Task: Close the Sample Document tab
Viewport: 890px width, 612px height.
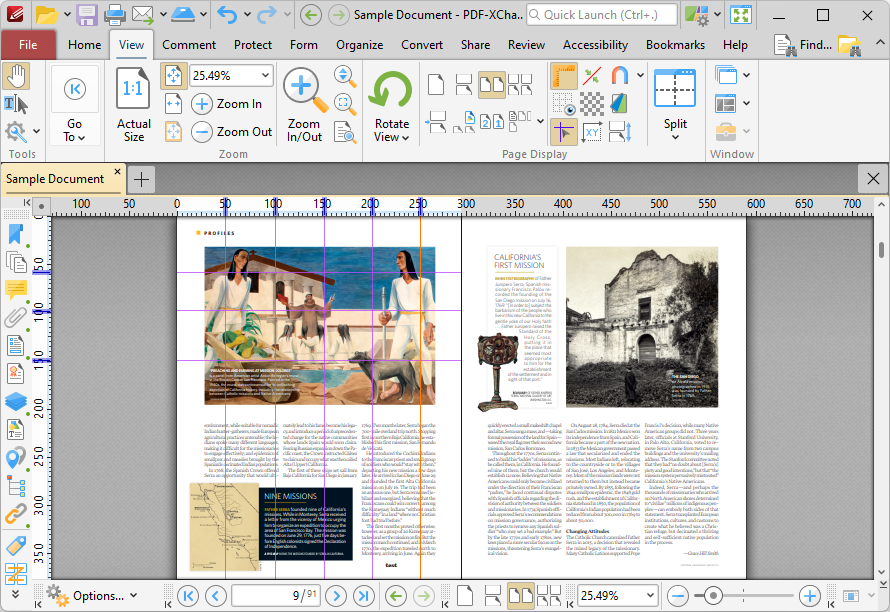Action: pyautogui.click(x=117, y=171)
